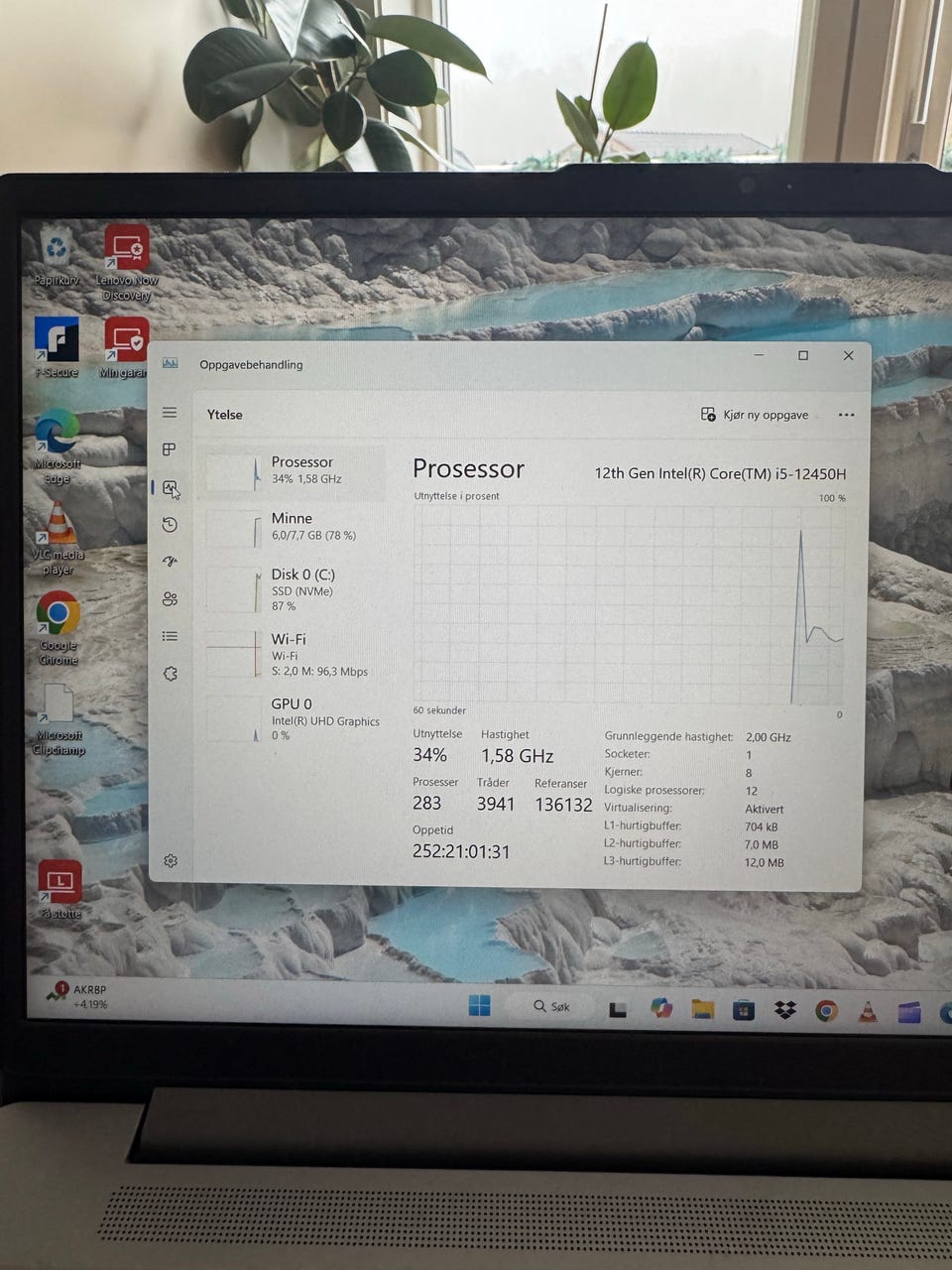This screenshot has height=1270, width=952.
Task: Open the Windows Start menu
Action: (x=479, y=1006)
